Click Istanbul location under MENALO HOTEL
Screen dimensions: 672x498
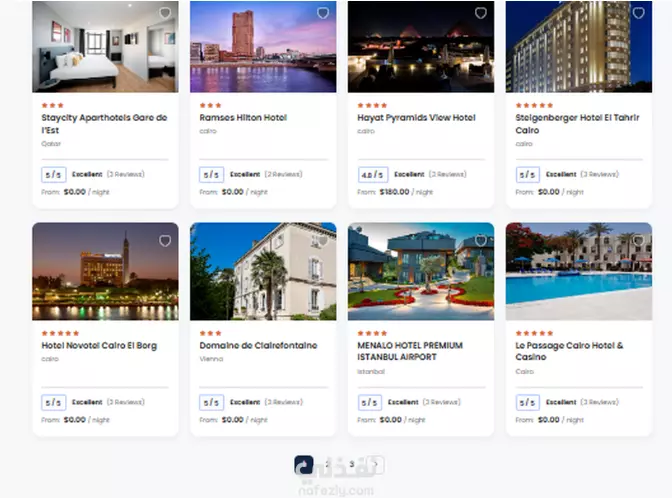371,372
